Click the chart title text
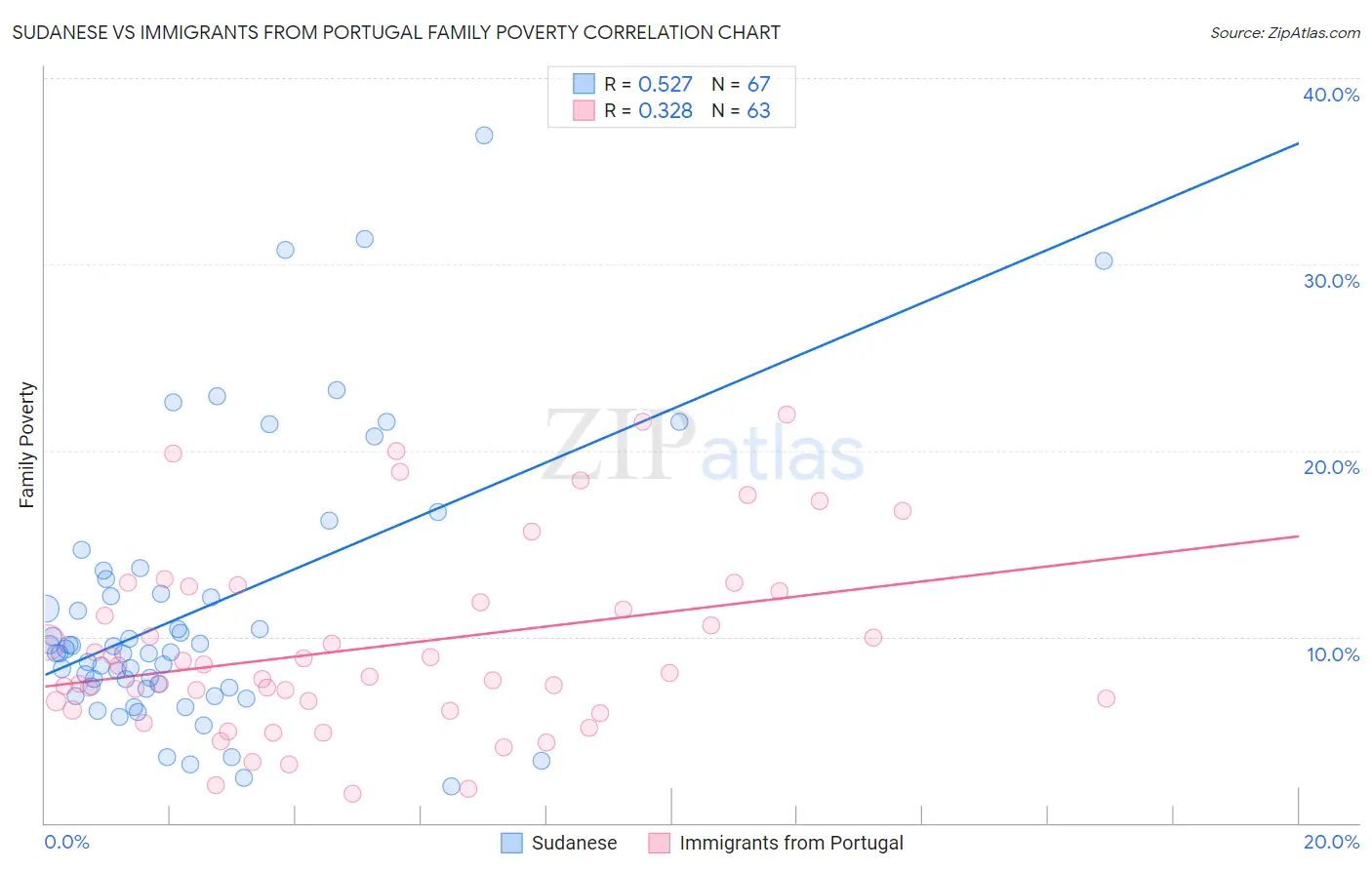 pyautogui.click(x=396, y=32)
